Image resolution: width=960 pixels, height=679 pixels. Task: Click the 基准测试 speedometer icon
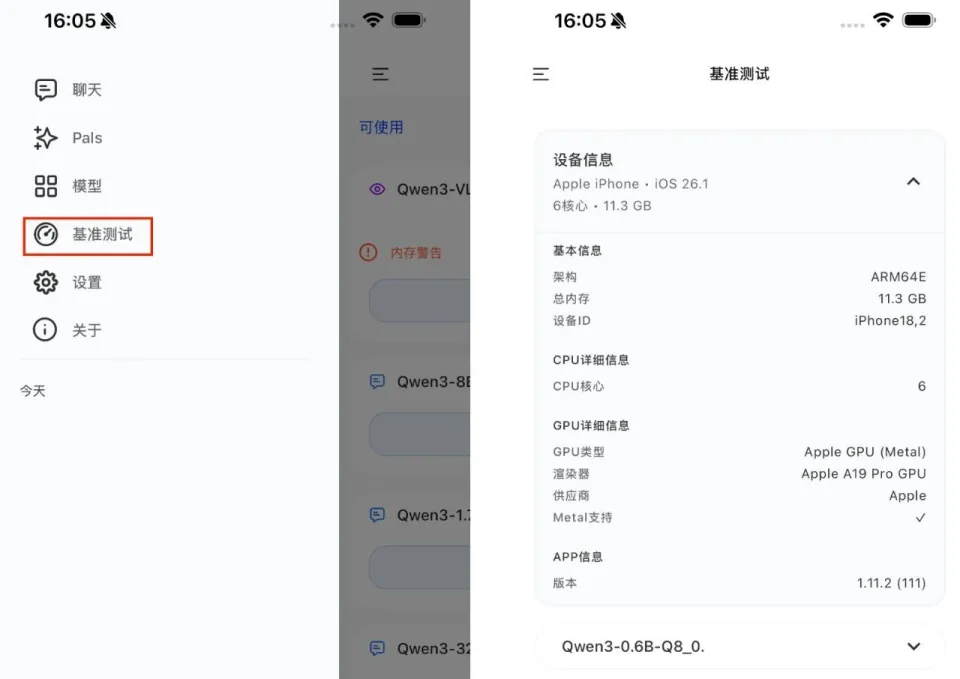[45, 234]
